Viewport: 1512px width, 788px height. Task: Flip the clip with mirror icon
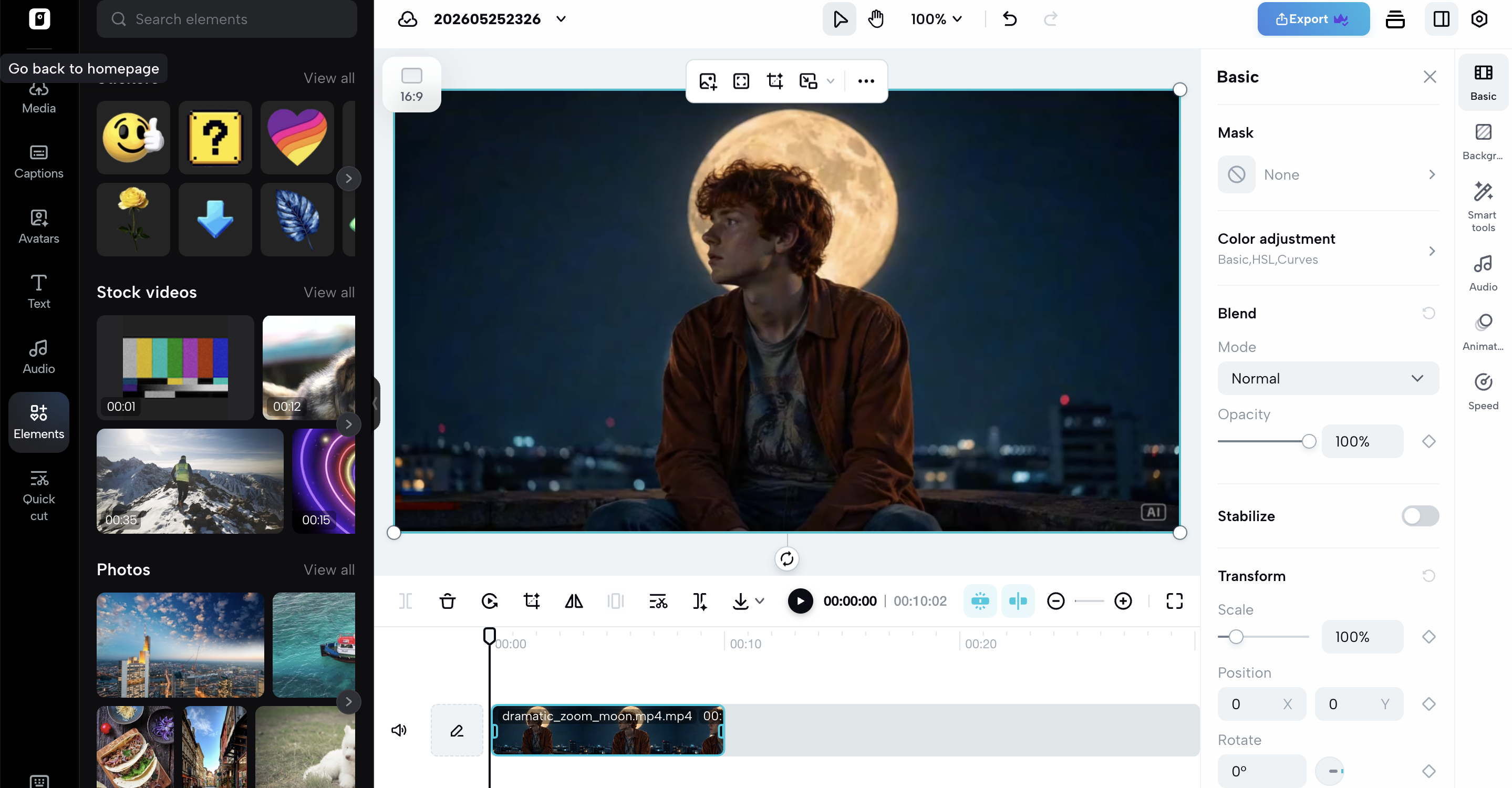[x=574, y=601]
